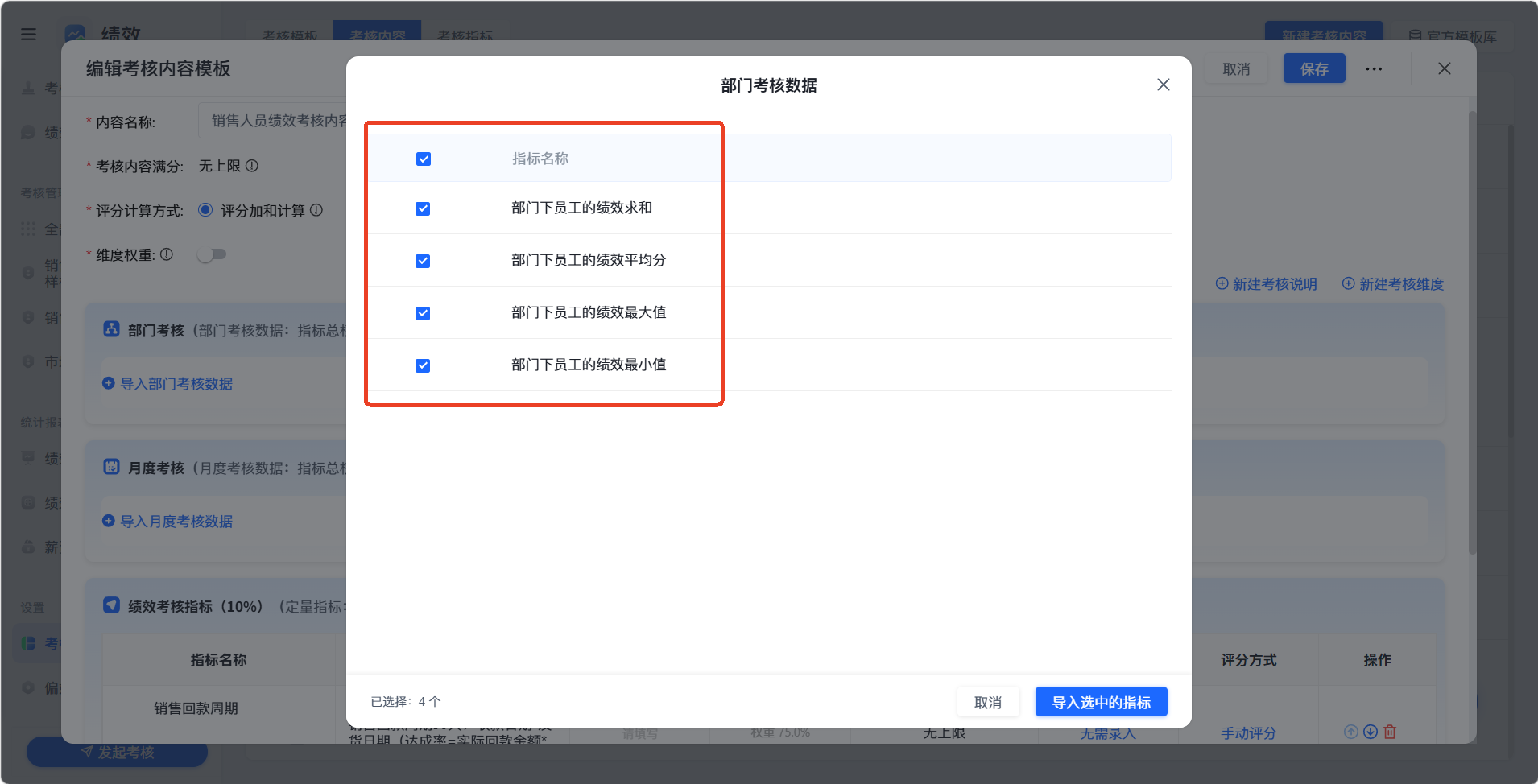
Task: Close the 部门考核数据 dialog
Action: click(1164, 85)
